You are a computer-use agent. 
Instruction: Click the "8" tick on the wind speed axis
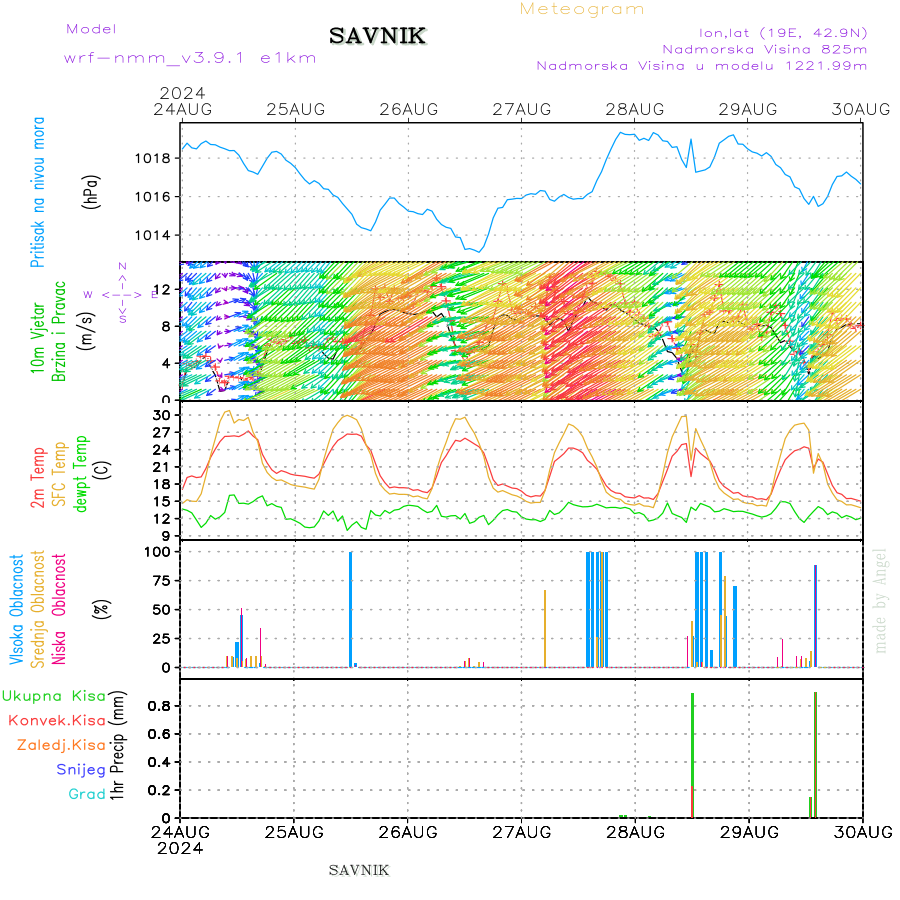166,327
